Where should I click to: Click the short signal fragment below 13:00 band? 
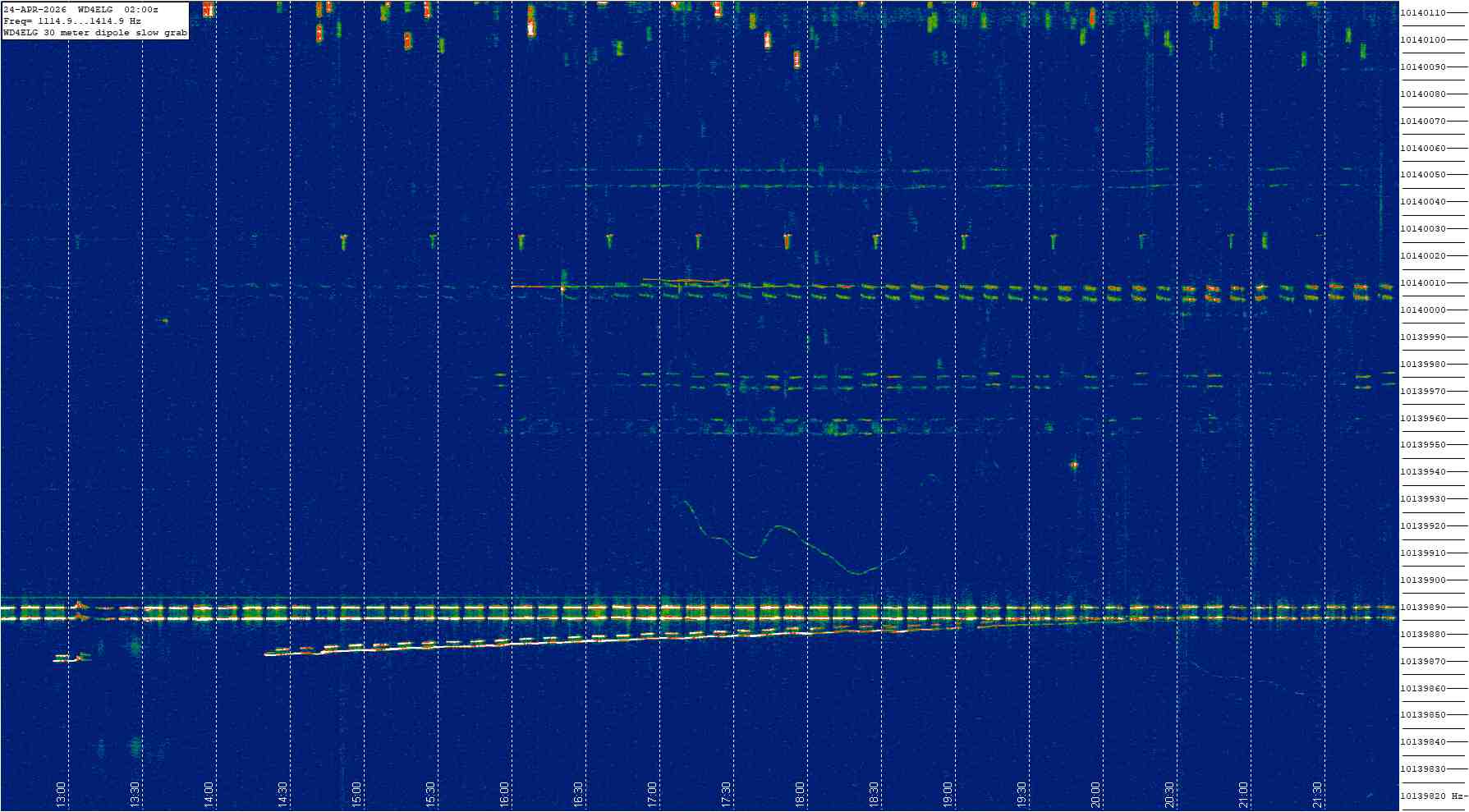pos(71,658)
